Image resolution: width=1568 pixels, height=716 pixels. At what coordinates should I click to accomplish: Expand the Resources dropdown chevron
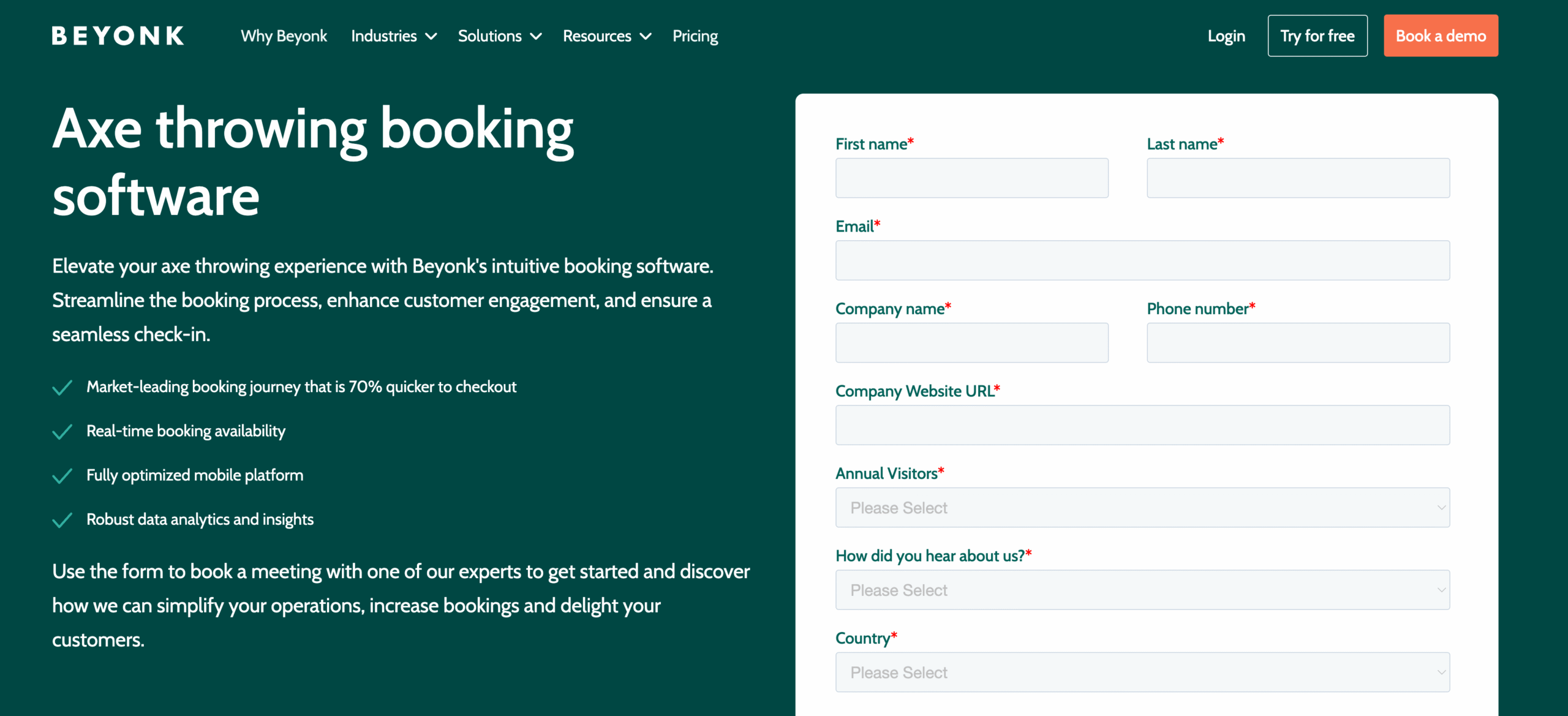645,37
